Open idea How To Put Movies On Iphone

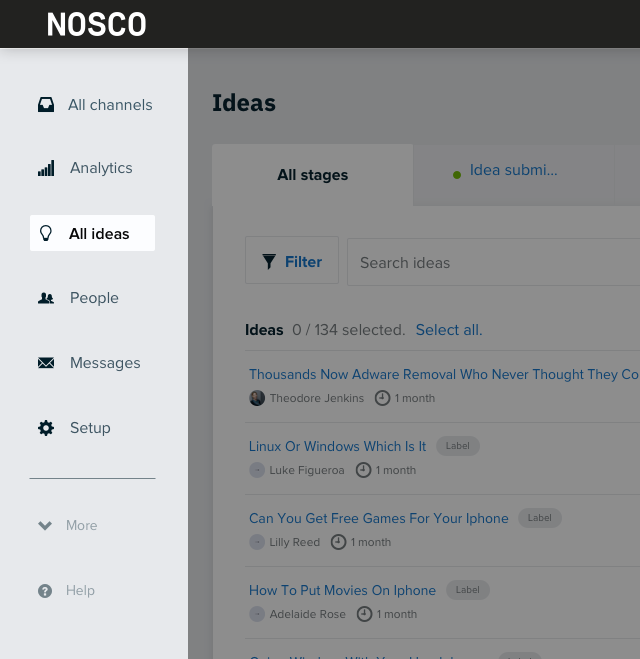point(342,590)
